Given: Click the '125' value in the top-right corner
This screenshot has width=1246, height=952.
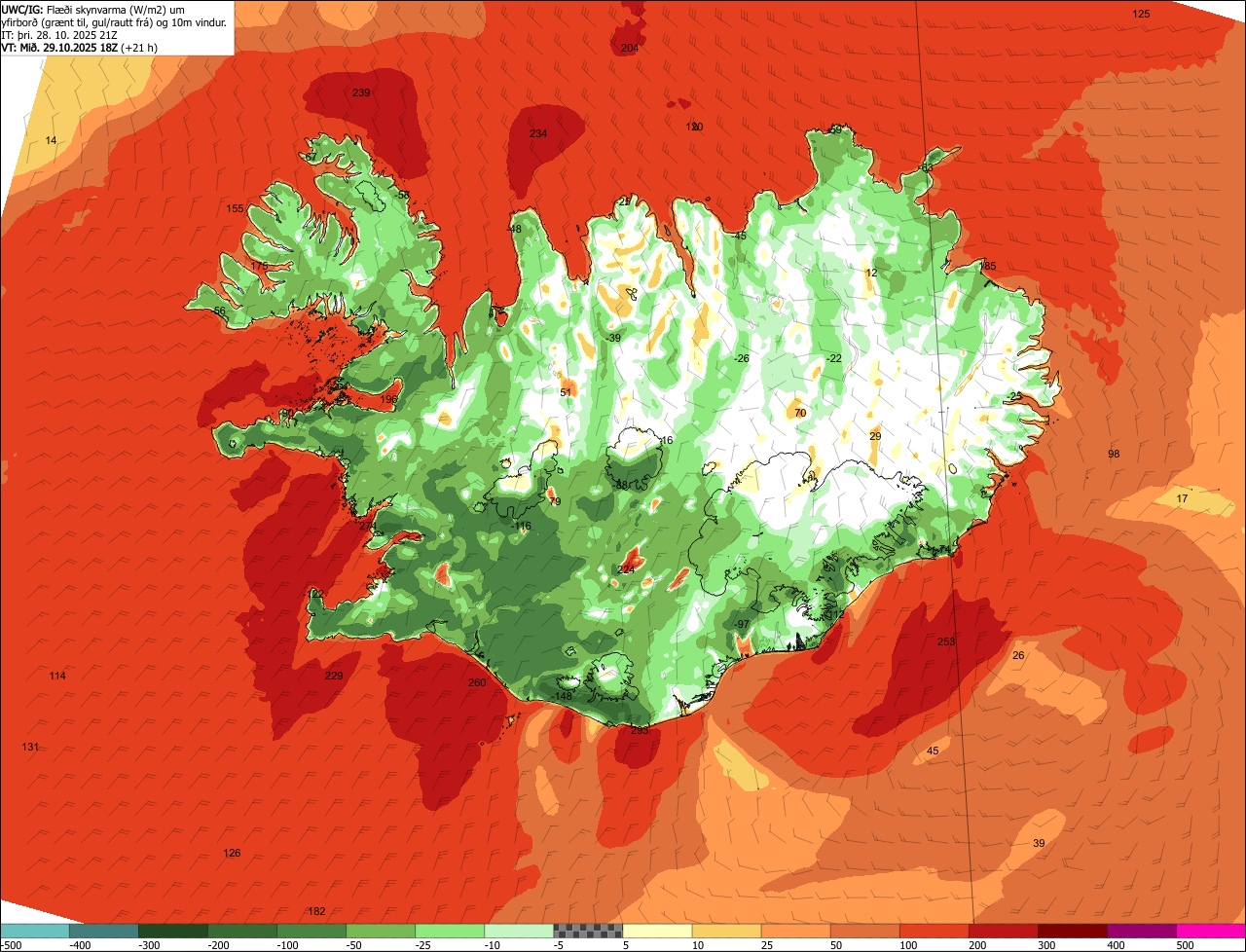Looking at the screenshot, I should tap(1142, 14).
